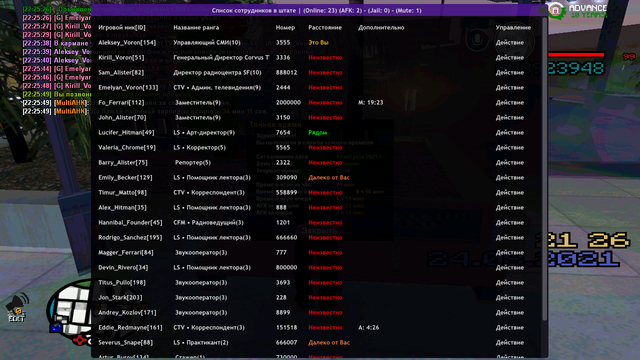This screenshot has width=640, height=360.
Task: Click the Управление column header
Action: pyautogui.click(x=513, y=28)
